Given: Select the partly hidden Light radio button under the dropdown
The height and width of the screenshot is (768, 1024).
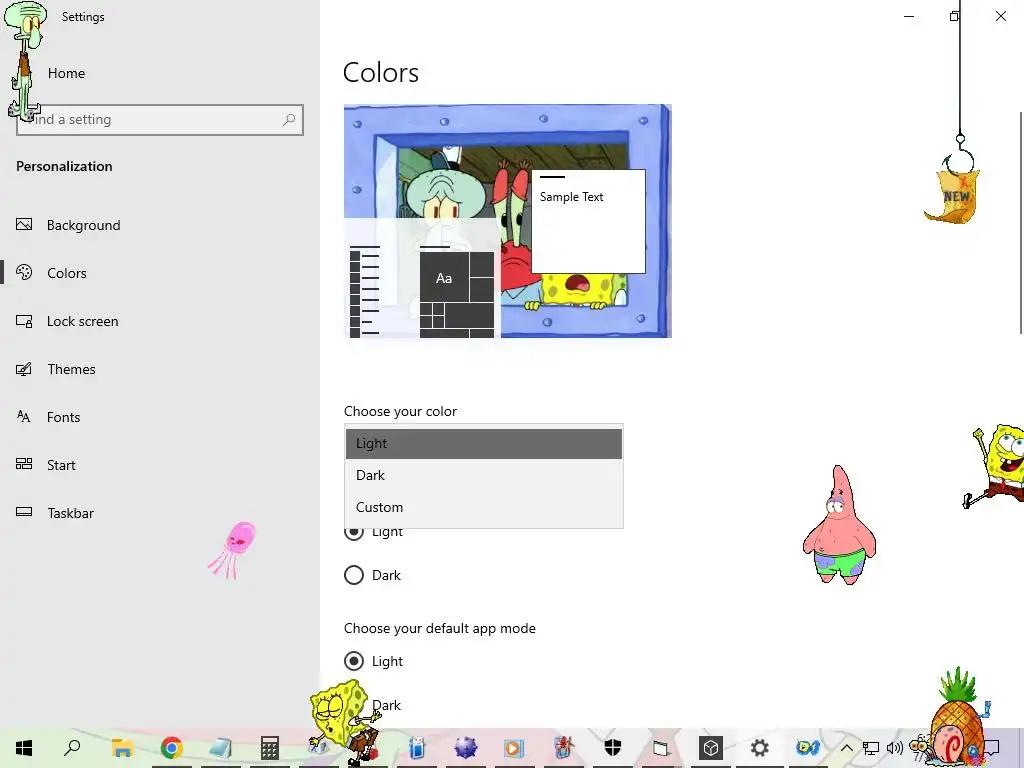Looking at the screenshot, I should point(354,534).
